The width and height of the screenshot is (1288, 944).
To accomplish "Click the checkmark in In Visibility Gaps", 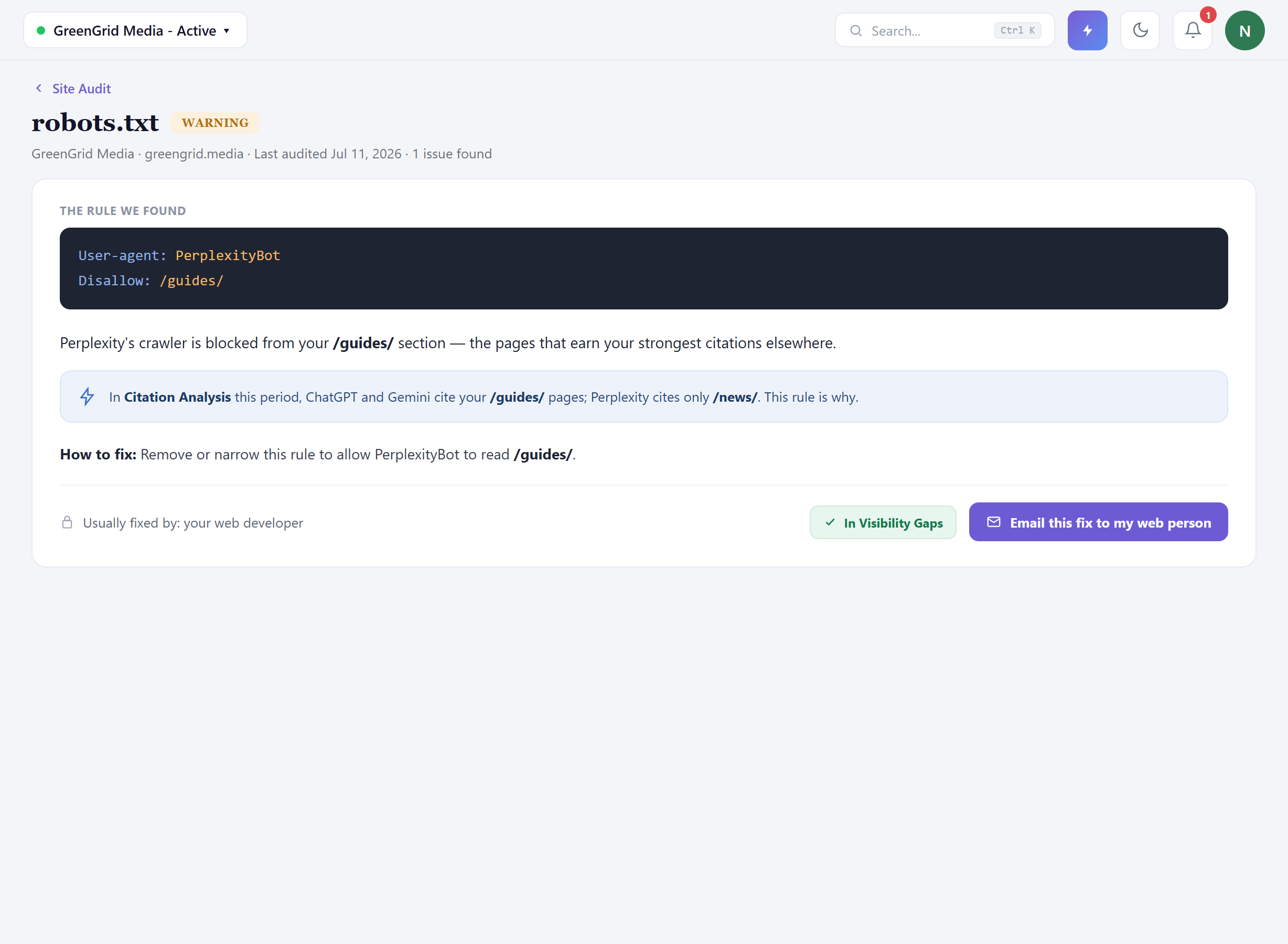I will (830, 522).
